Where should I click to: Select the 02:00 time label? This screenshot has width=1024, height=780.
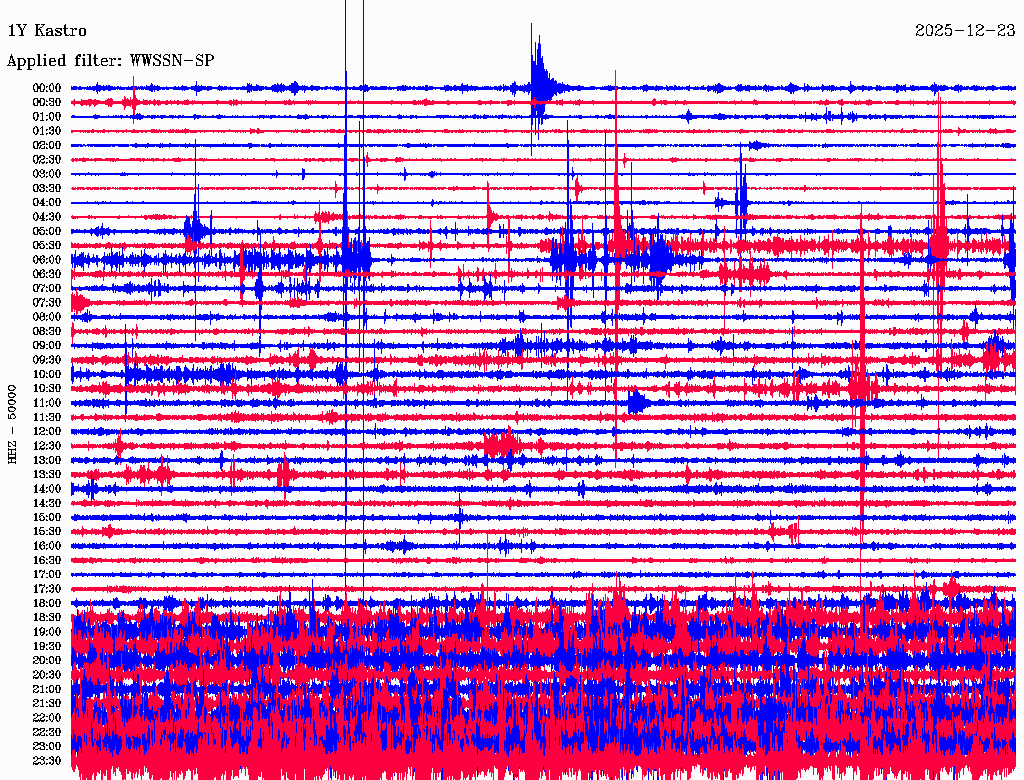47,145
